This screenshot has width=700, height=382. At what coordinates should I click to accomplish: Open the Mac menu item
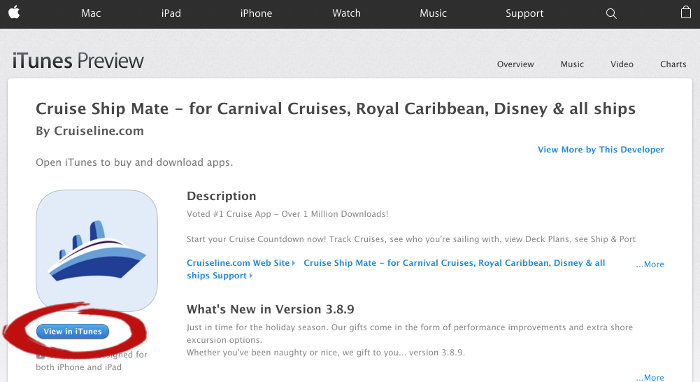point(91,13)
